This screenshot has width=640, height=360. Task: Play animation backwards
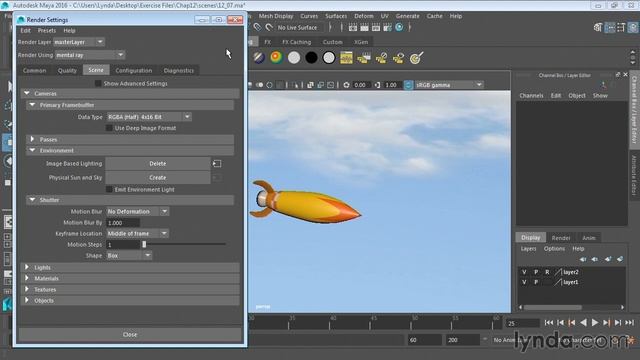(584, 322)
